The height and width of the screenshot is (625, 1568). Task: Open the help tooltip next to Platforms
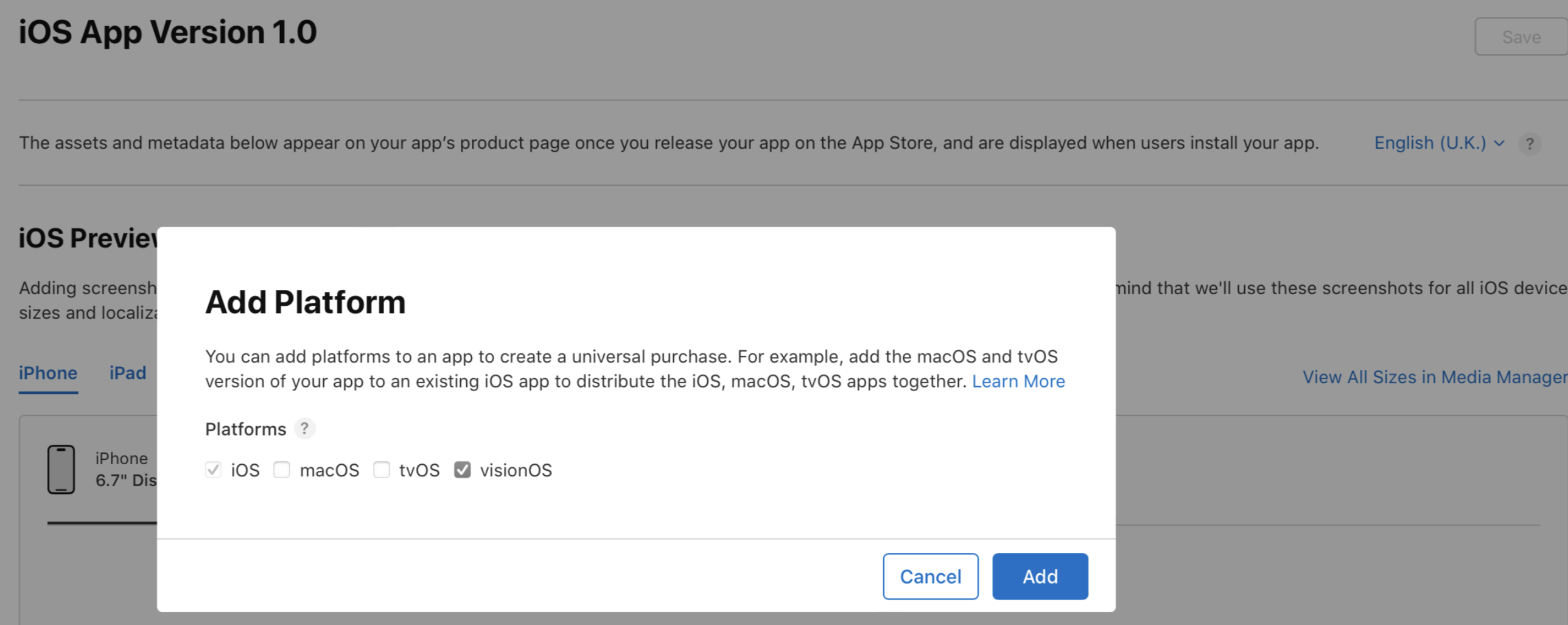[x=304, y=429]
